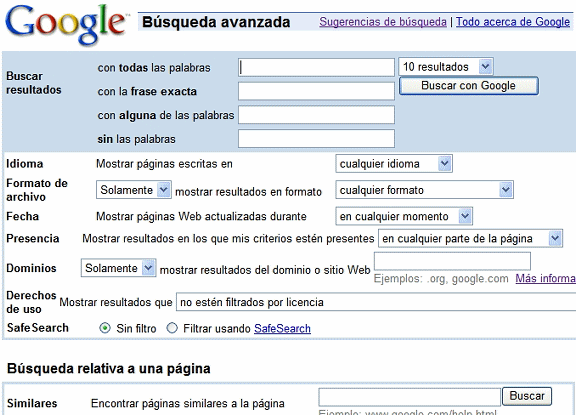Select Filtrar usando SafeSearch radio button
The image size is (576, 415).
pos(172,328)
